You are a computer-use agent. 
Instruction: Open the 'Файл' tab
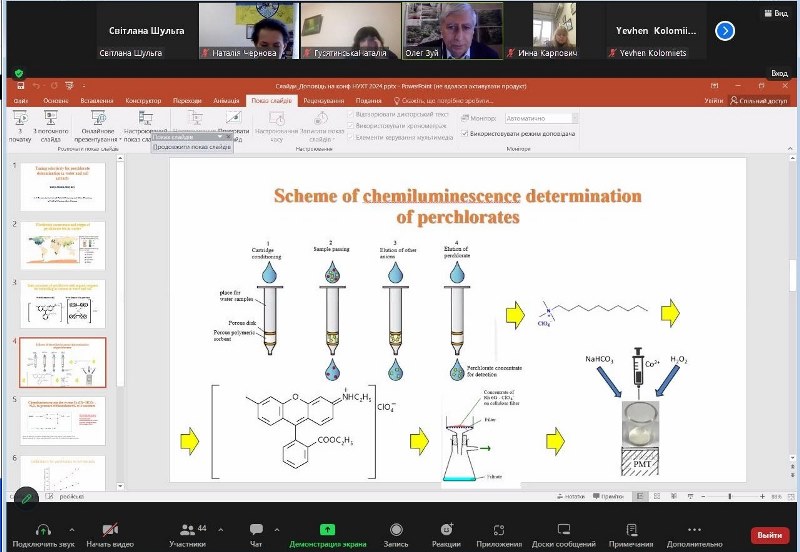(x=21, y=101)
